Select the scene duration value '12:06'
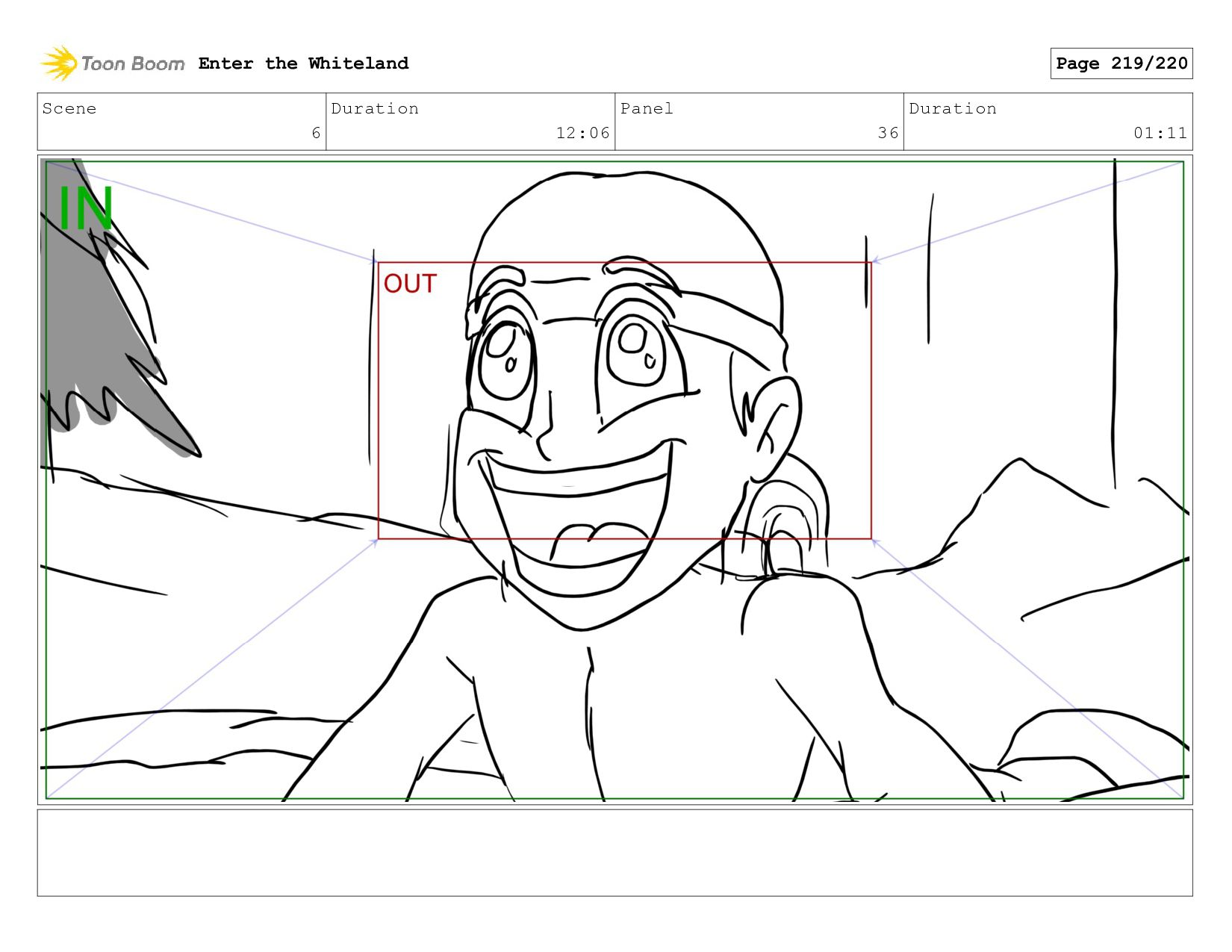 coord(583,133)
